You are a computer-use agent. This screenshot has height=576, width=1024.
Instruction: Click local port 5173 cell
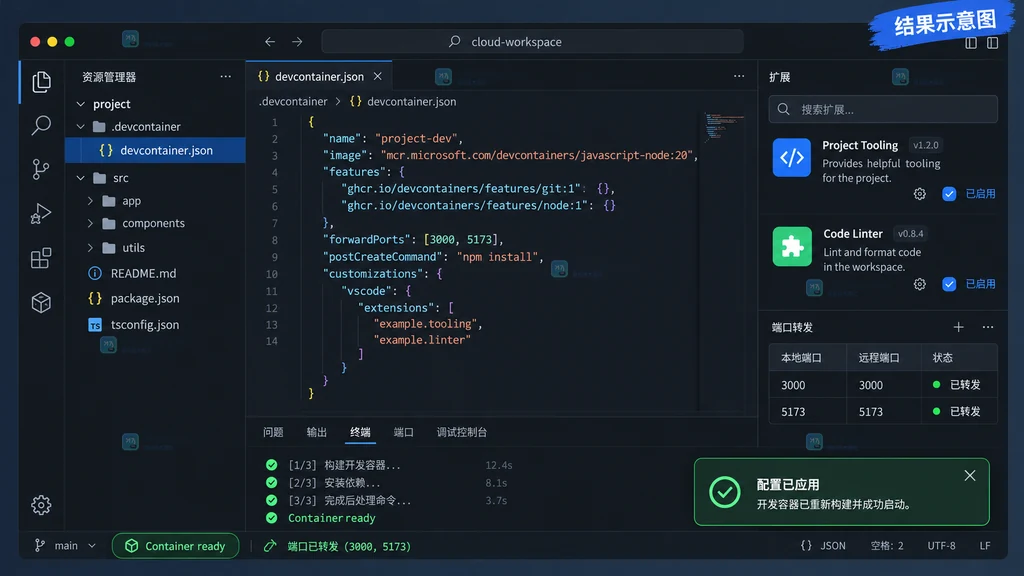click(x=808, y=412)
